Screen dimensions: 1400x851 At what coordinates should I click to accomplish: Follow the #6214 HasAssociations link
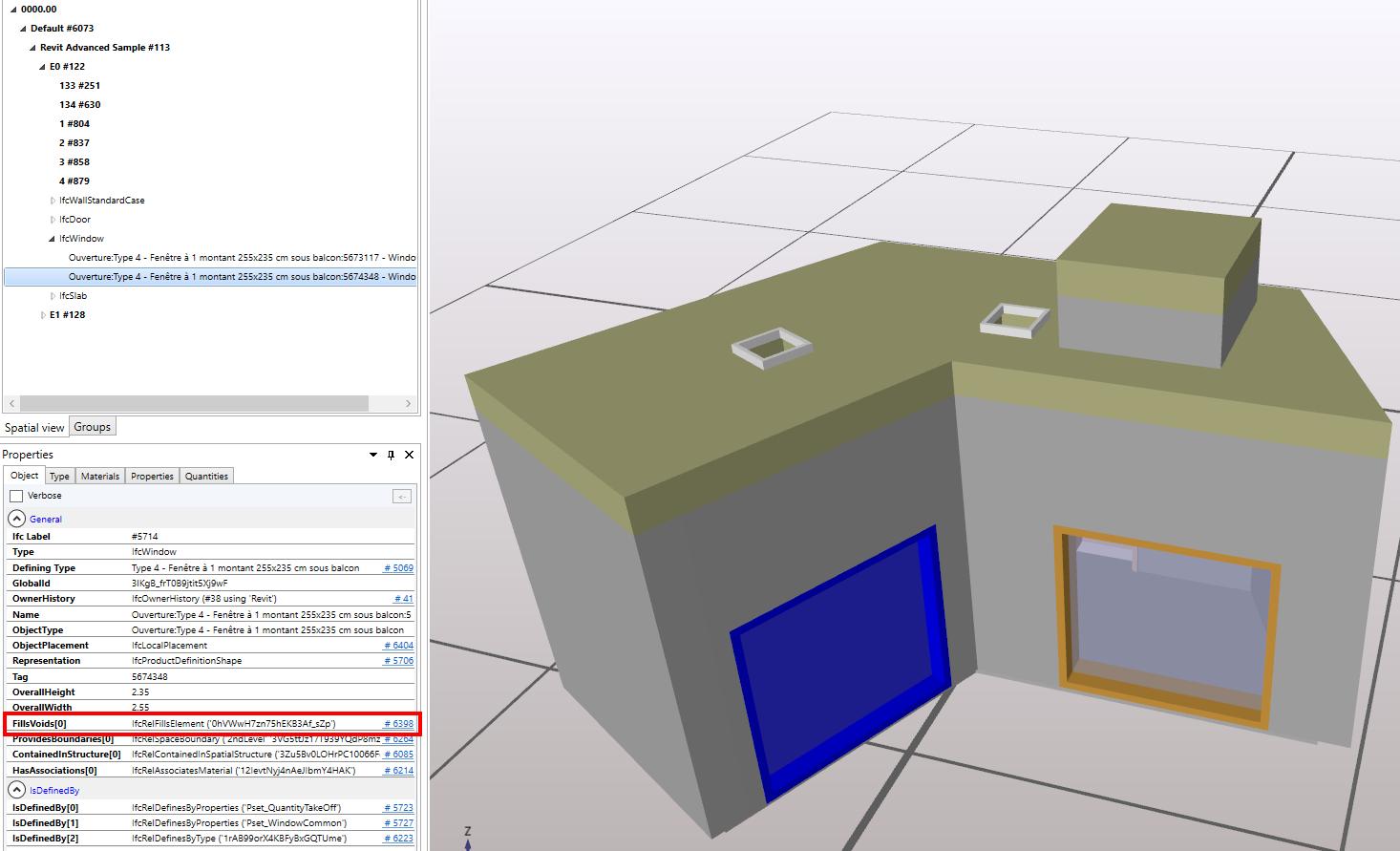(x=398, y=771)
